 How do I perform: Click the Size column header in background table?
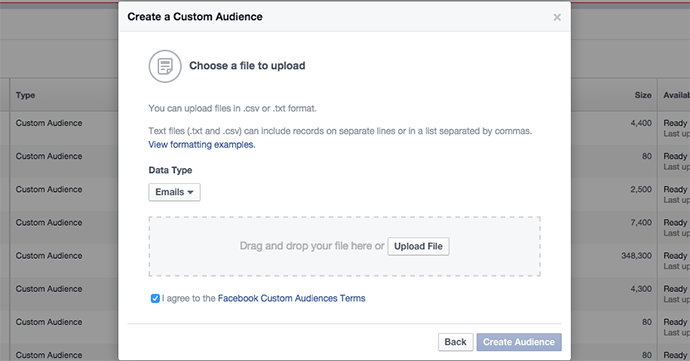coord(643,95)
